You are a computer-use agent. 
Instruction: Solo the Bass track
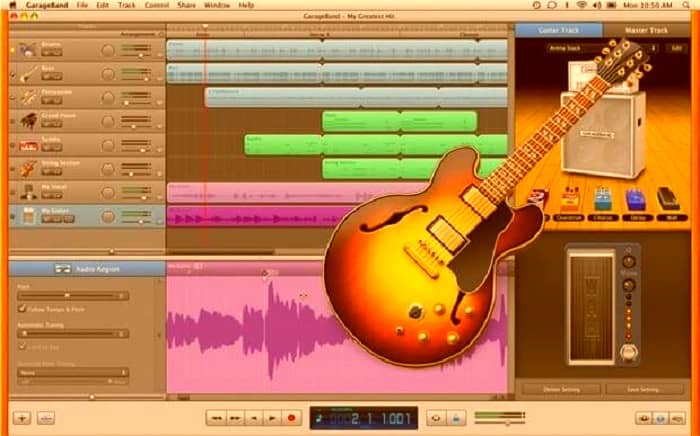pos(57,77)
